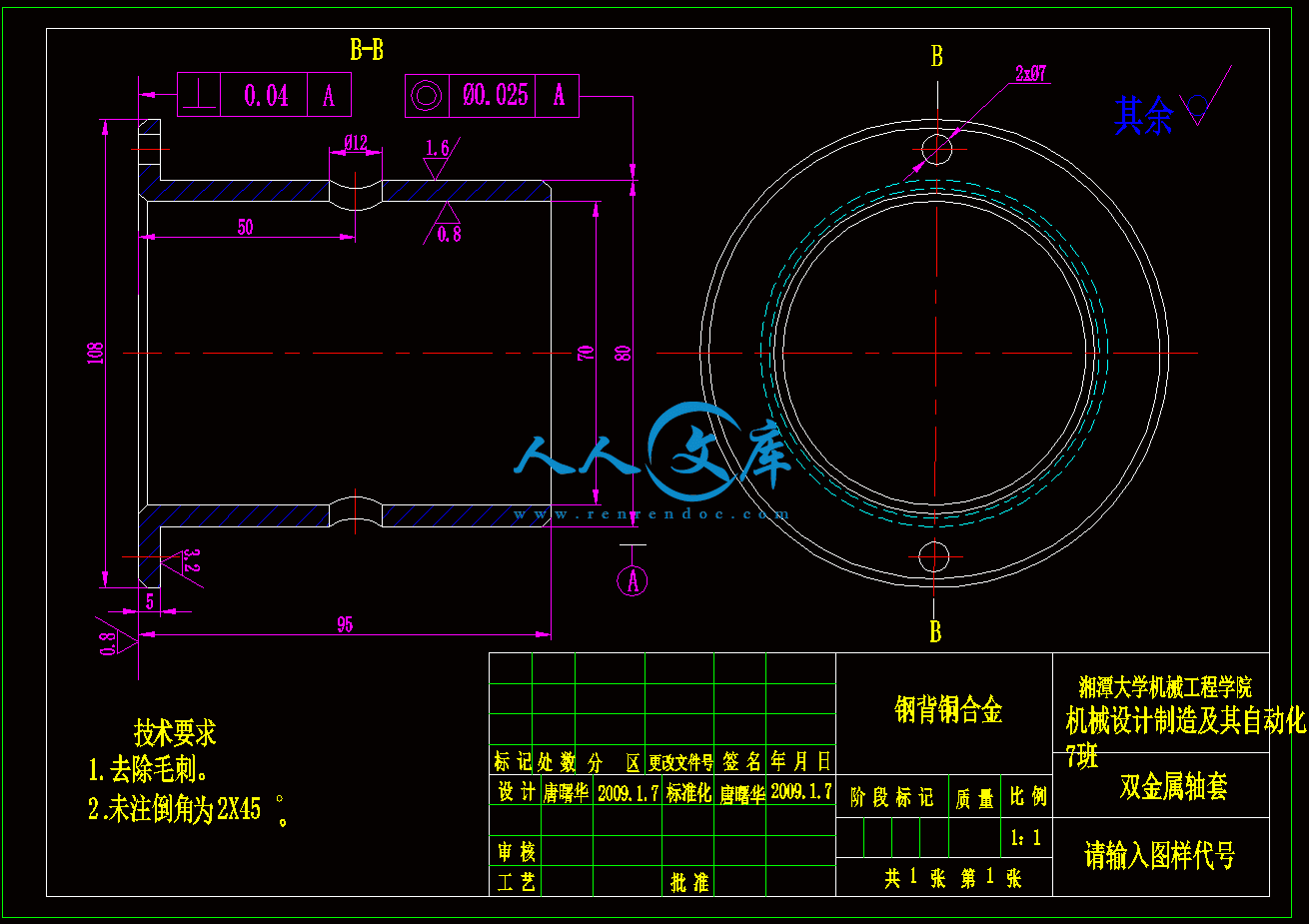Click the circled datum A marker
The image size is (1309, 924).
tap(632, 580)
